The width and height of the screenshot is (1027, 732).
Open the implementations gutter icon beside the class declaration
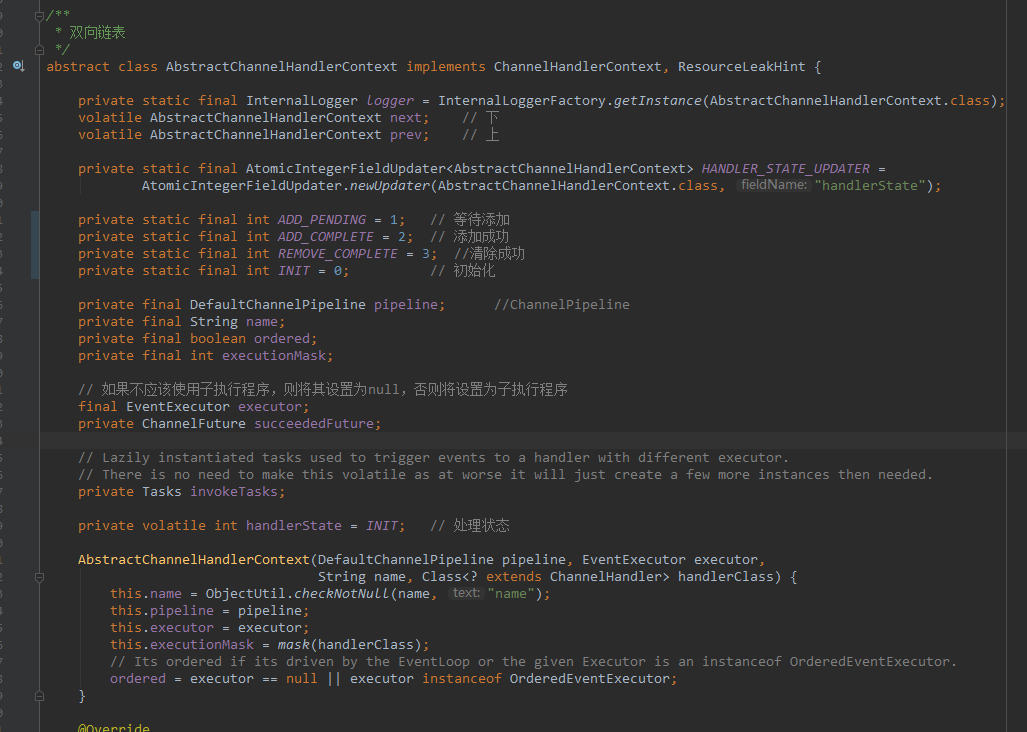[x=18, y=66]
